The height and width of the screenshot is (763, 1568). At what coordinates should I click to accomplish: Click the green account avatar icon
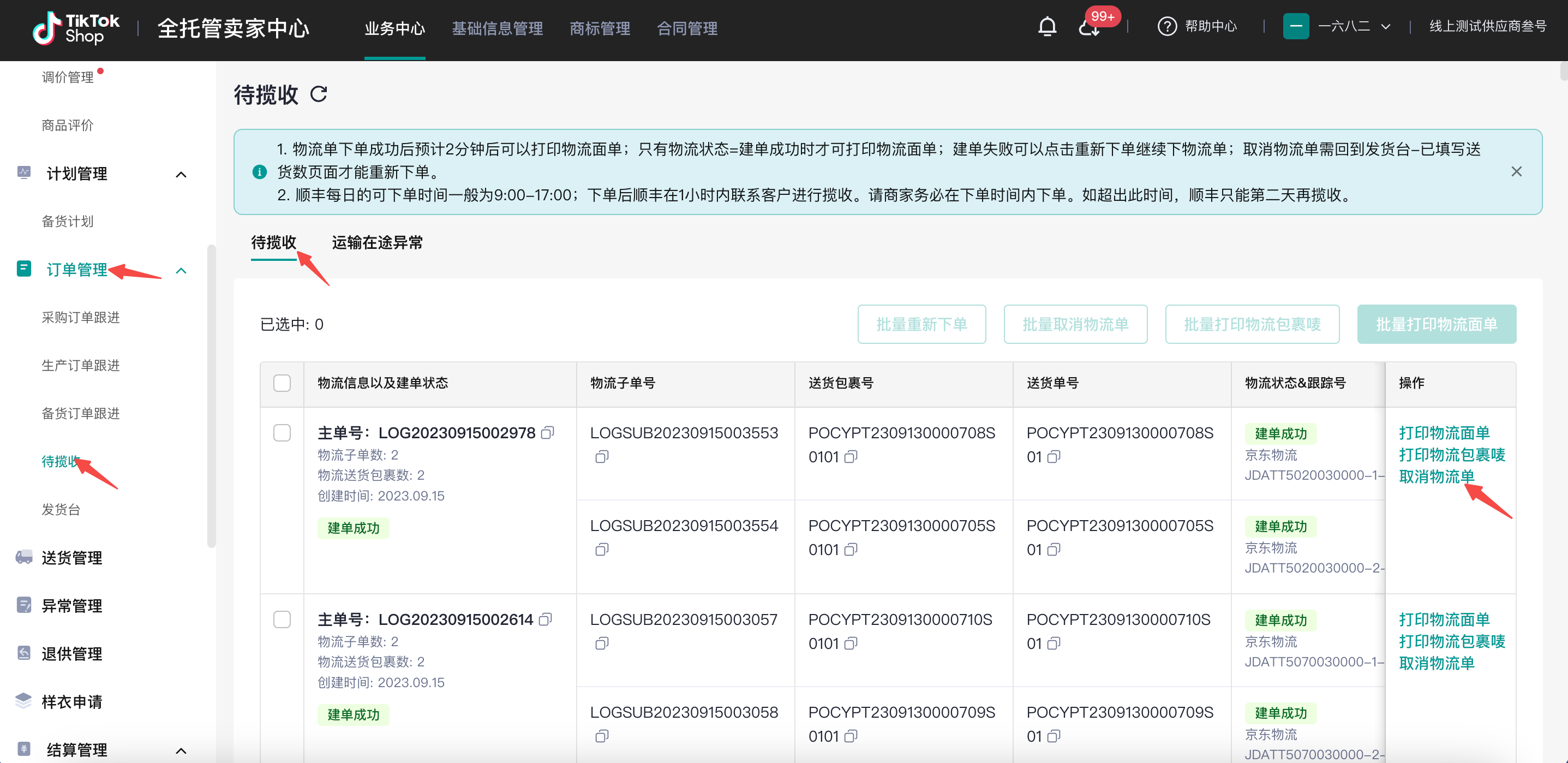click(1296, 26)
